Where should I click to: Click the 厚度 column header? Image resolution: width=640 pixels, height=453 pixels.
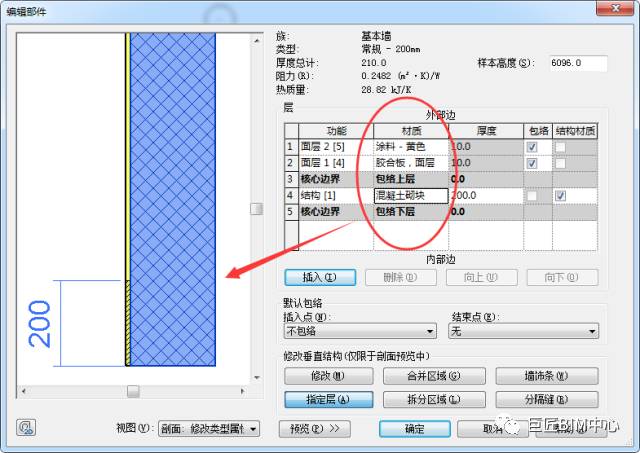[x=486, y=131]
